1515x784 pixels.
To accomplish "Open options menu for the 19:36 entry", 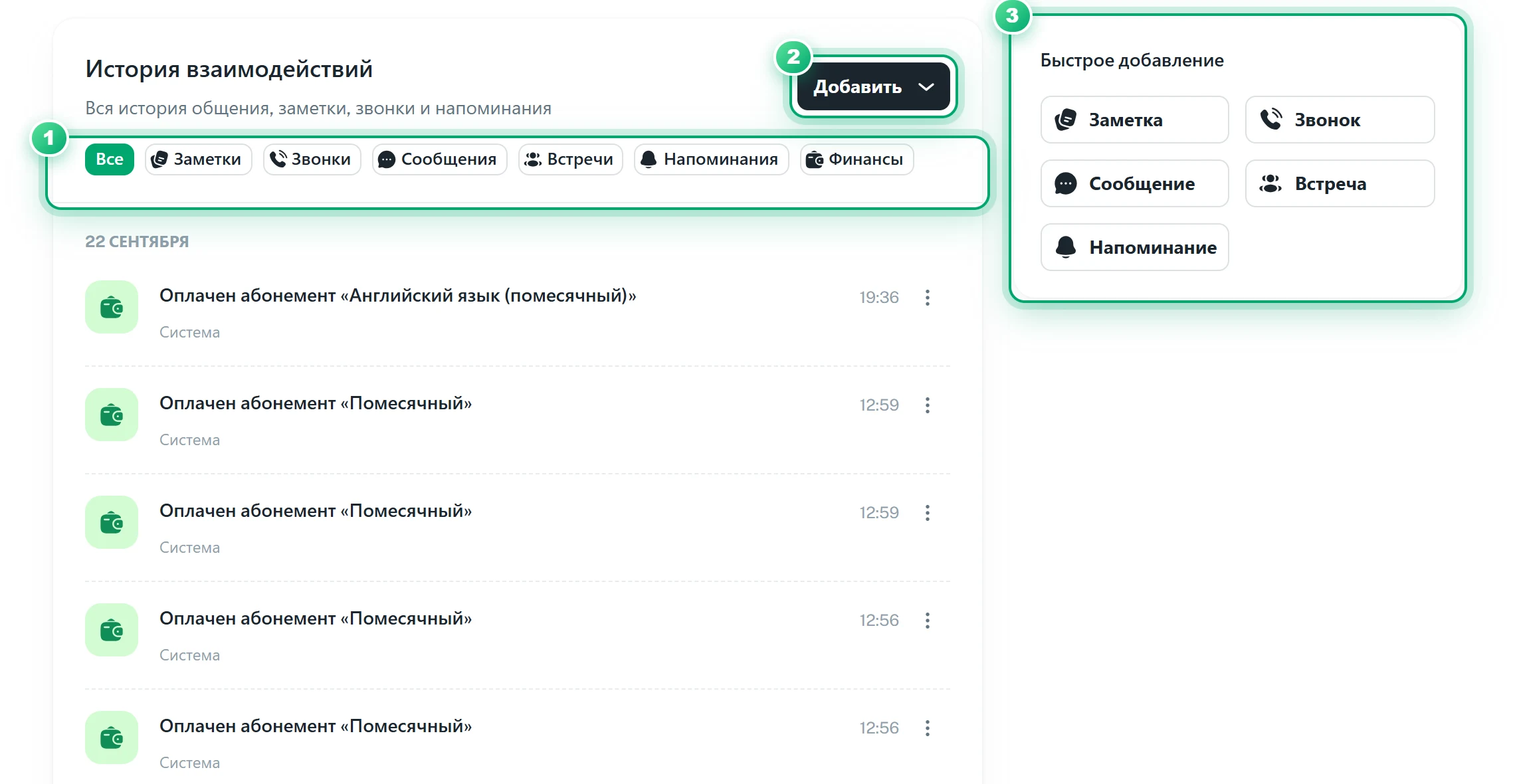I will (x=928, y=298).
